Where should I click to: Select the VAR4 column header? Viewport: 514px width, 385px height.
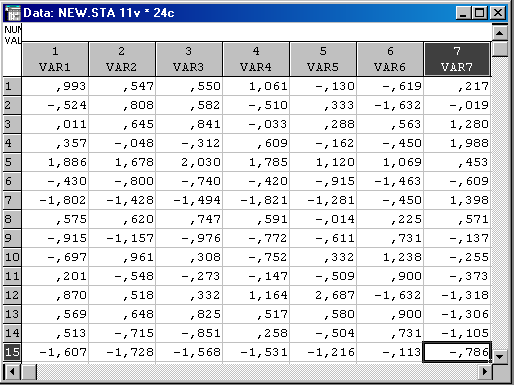coord(256,59)
